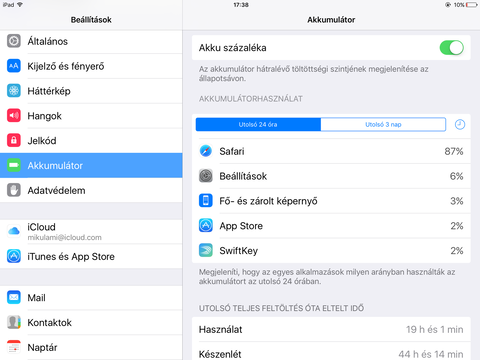Open the Háttérkép settings row
This screenshot has width=480, height=360.
tap(91, 91)
